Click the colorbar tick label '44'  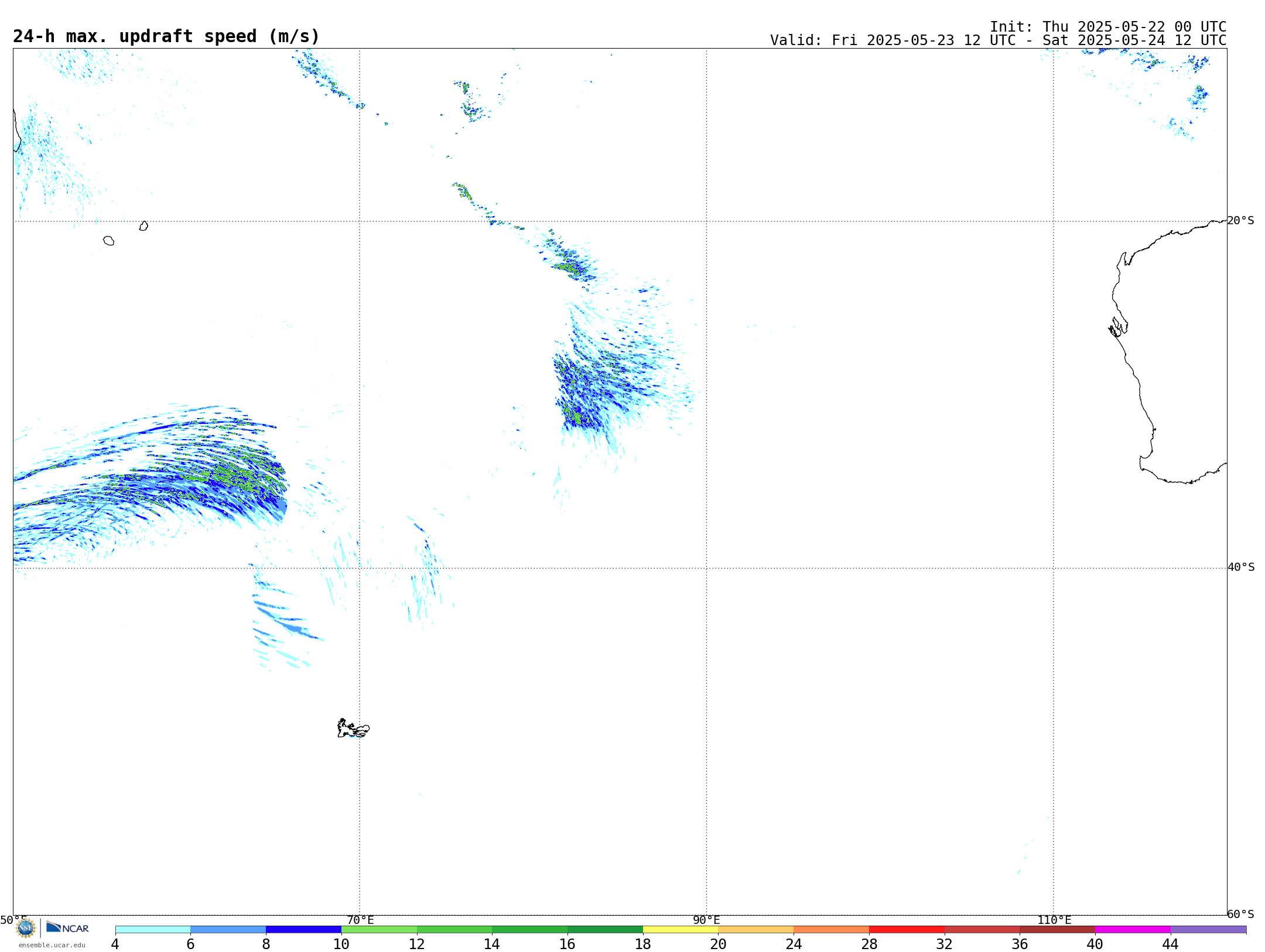point(1170,944)
